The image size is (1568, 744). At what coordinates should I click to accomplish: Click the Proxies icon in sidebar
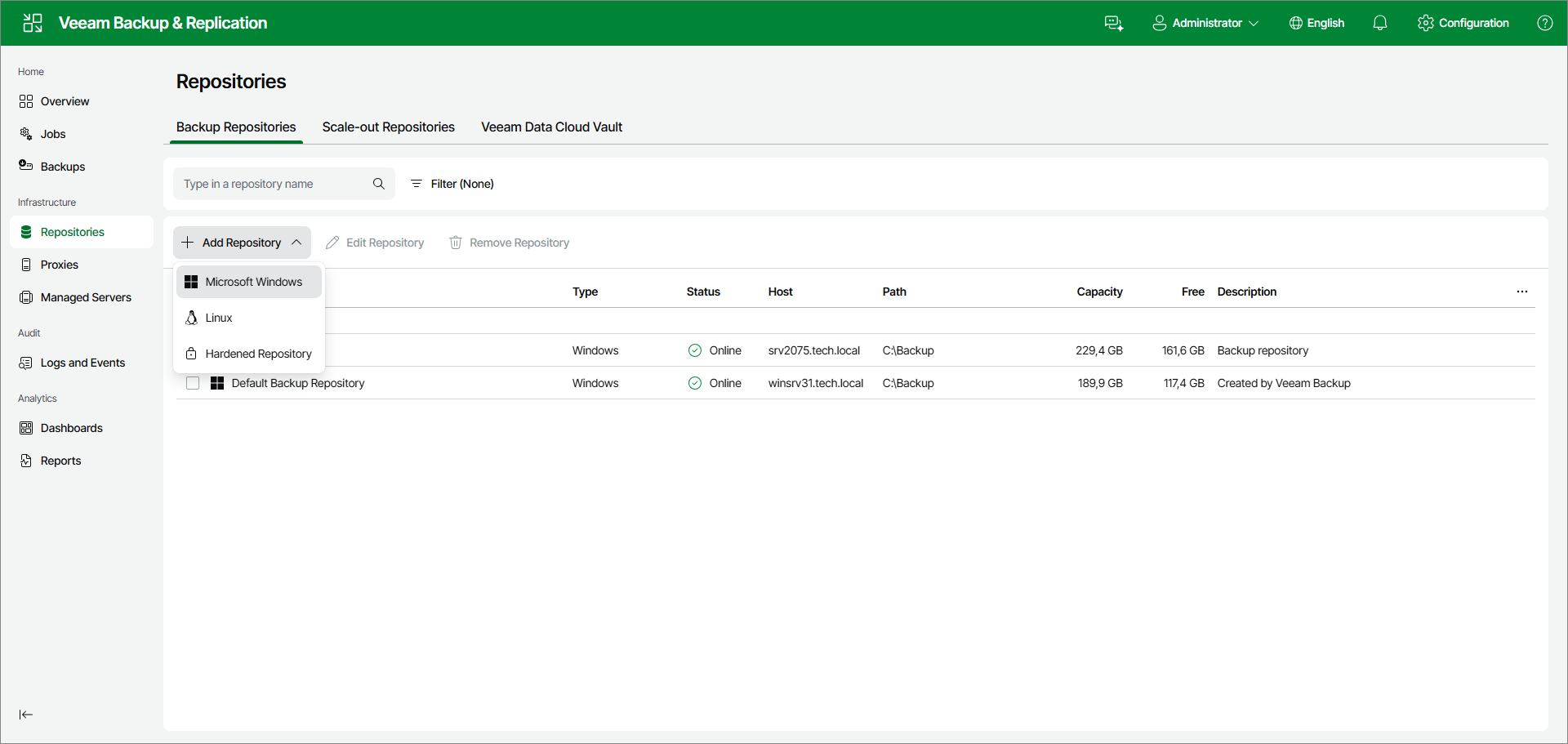tap(26, 265)
